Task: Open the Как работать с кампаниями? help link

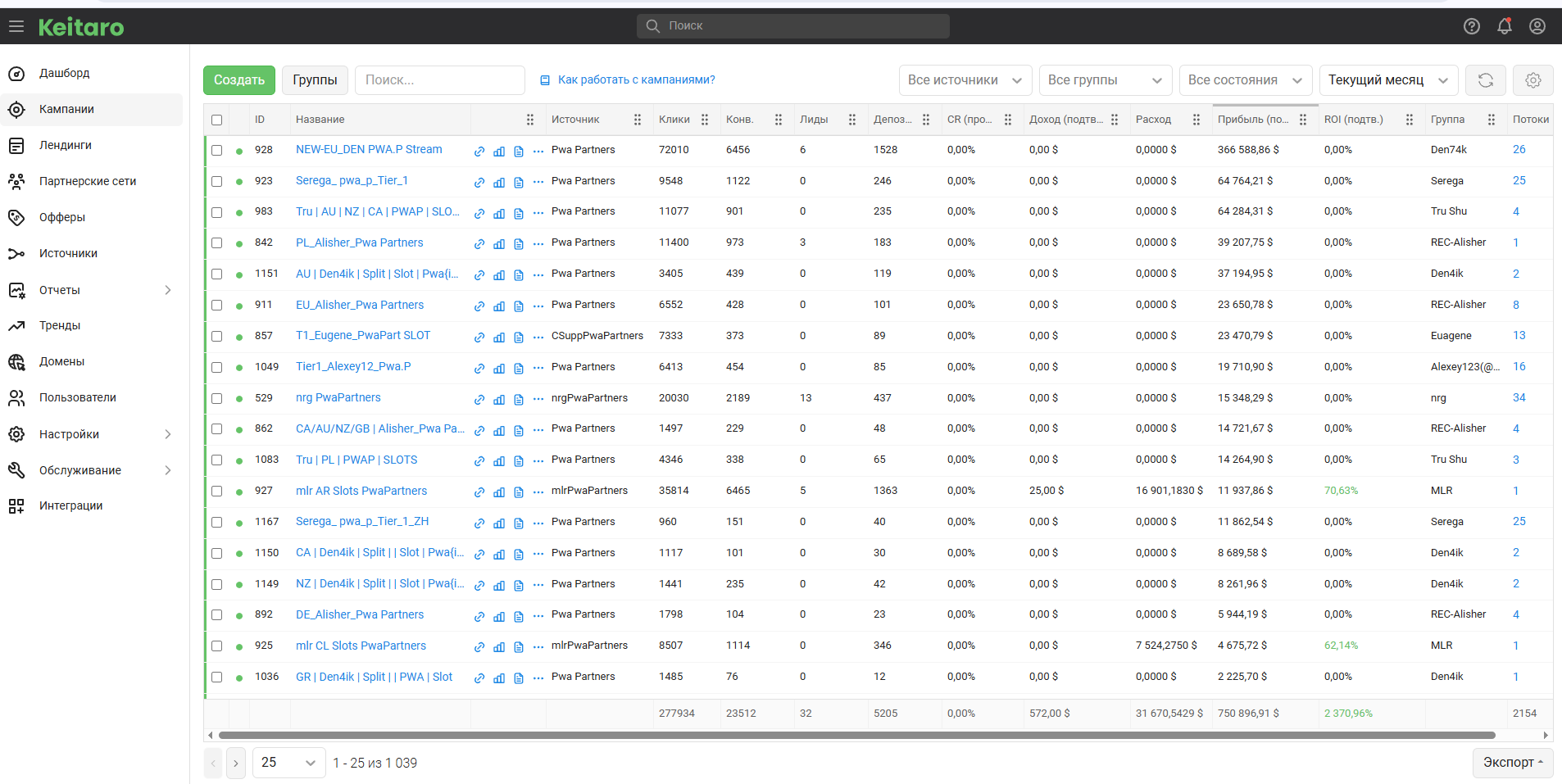Action: pos(628,80)
